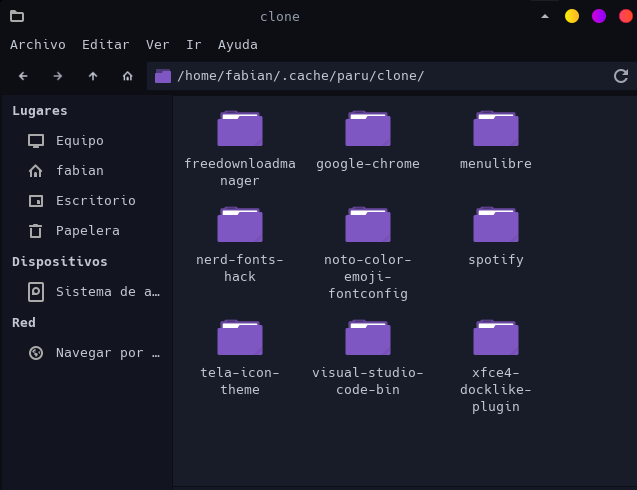This screenshot has width=637, height=490.
Task: Select the visual-studio-code-bin folder icon
Action: [368, 337]
